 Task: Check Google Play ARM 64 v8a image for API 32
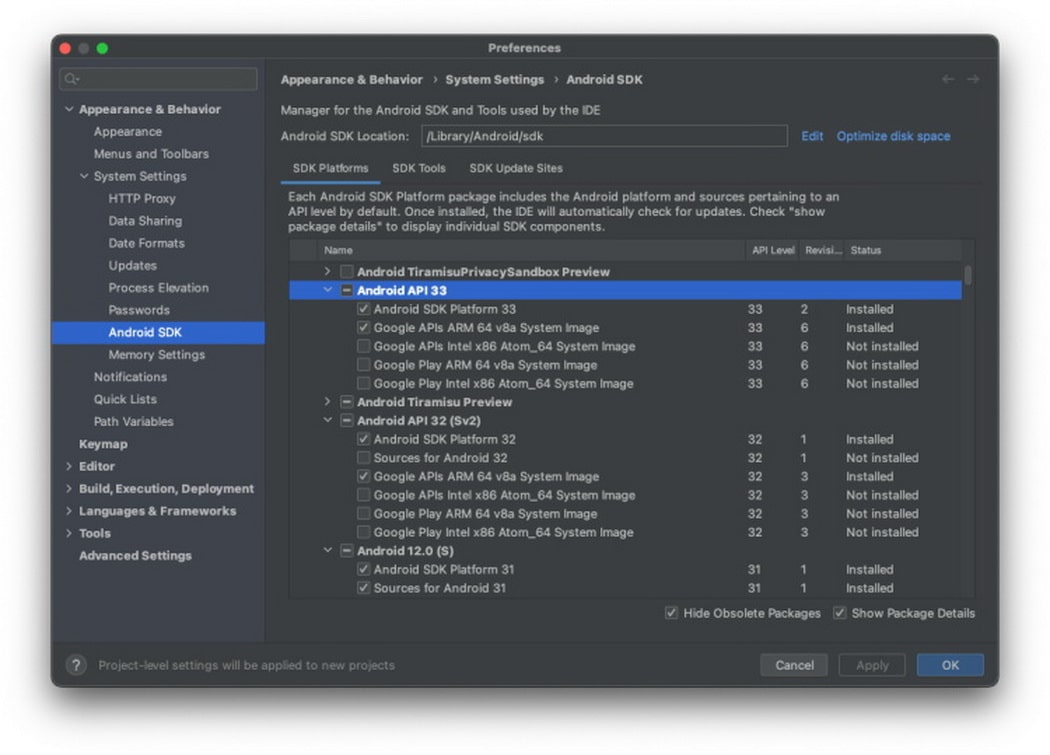pos(363,514)
